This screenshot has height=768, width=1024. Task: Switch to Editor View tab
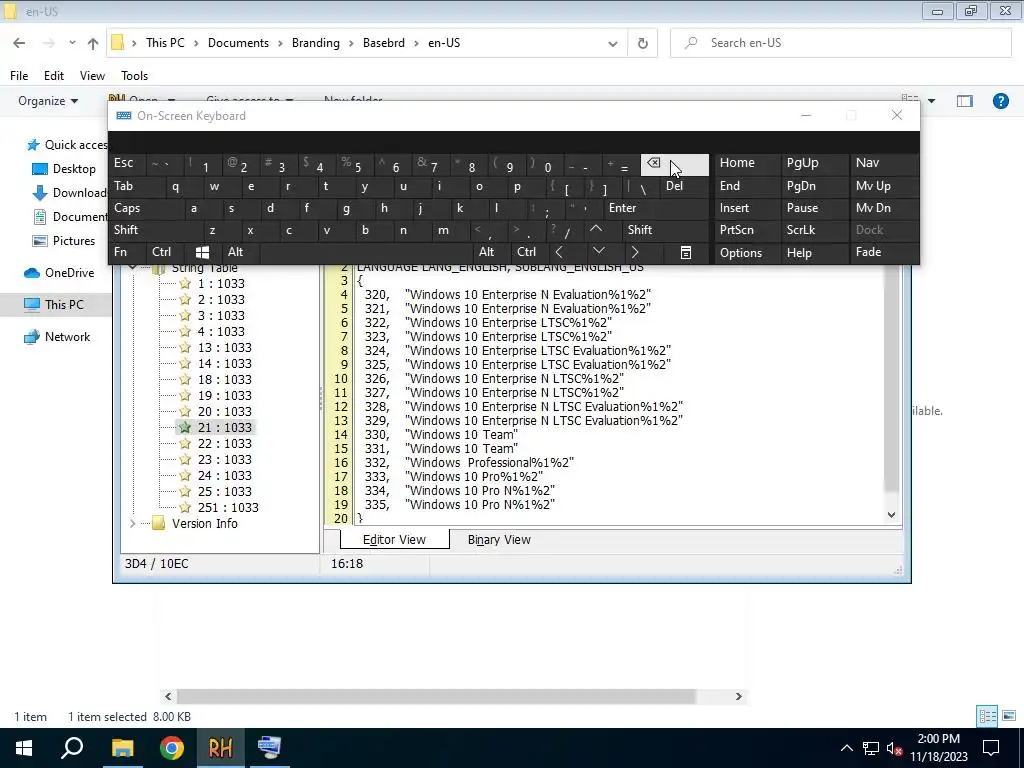click(x=394, y=539)
